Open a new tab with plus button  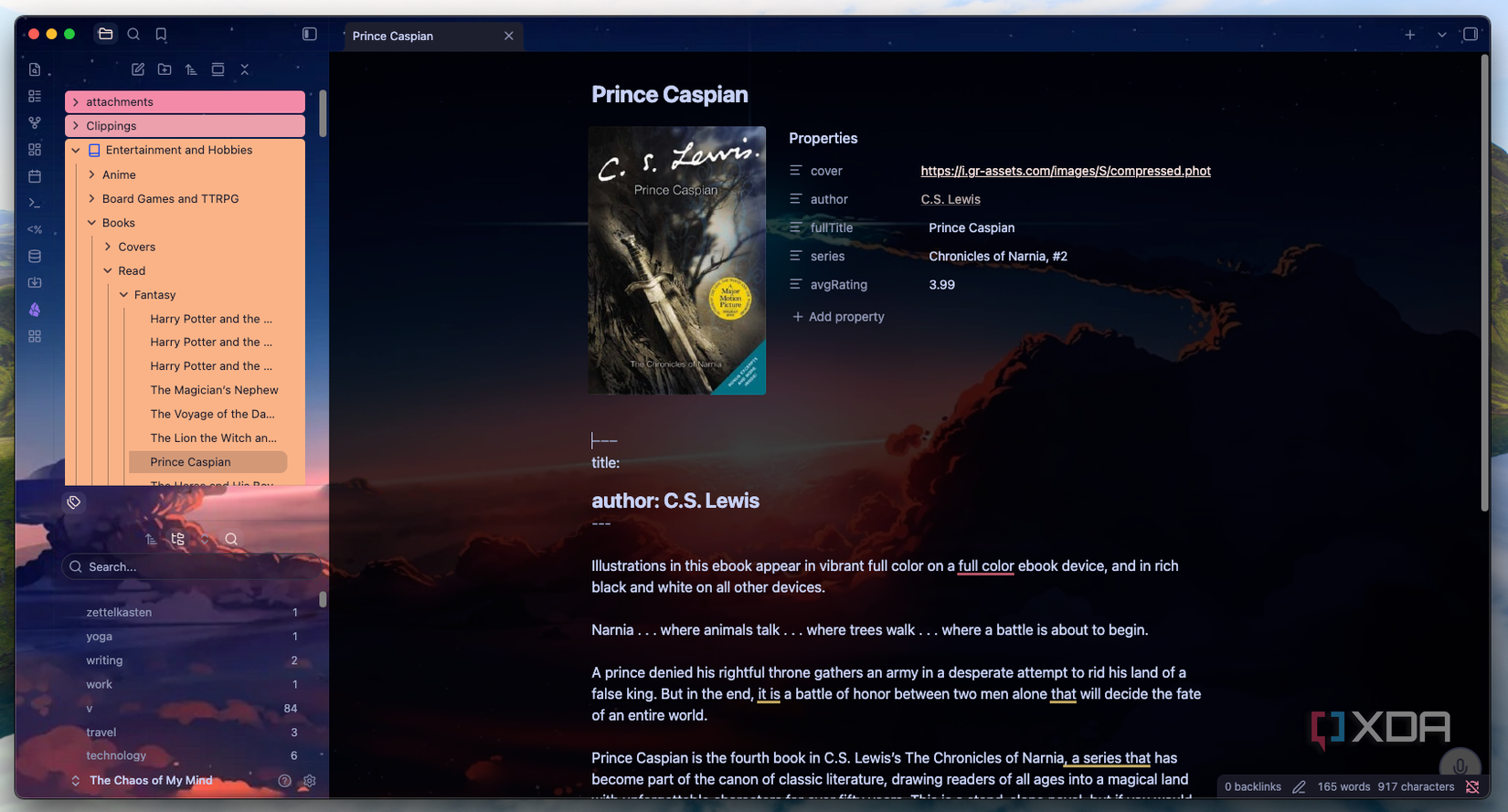pos(1410,35)
